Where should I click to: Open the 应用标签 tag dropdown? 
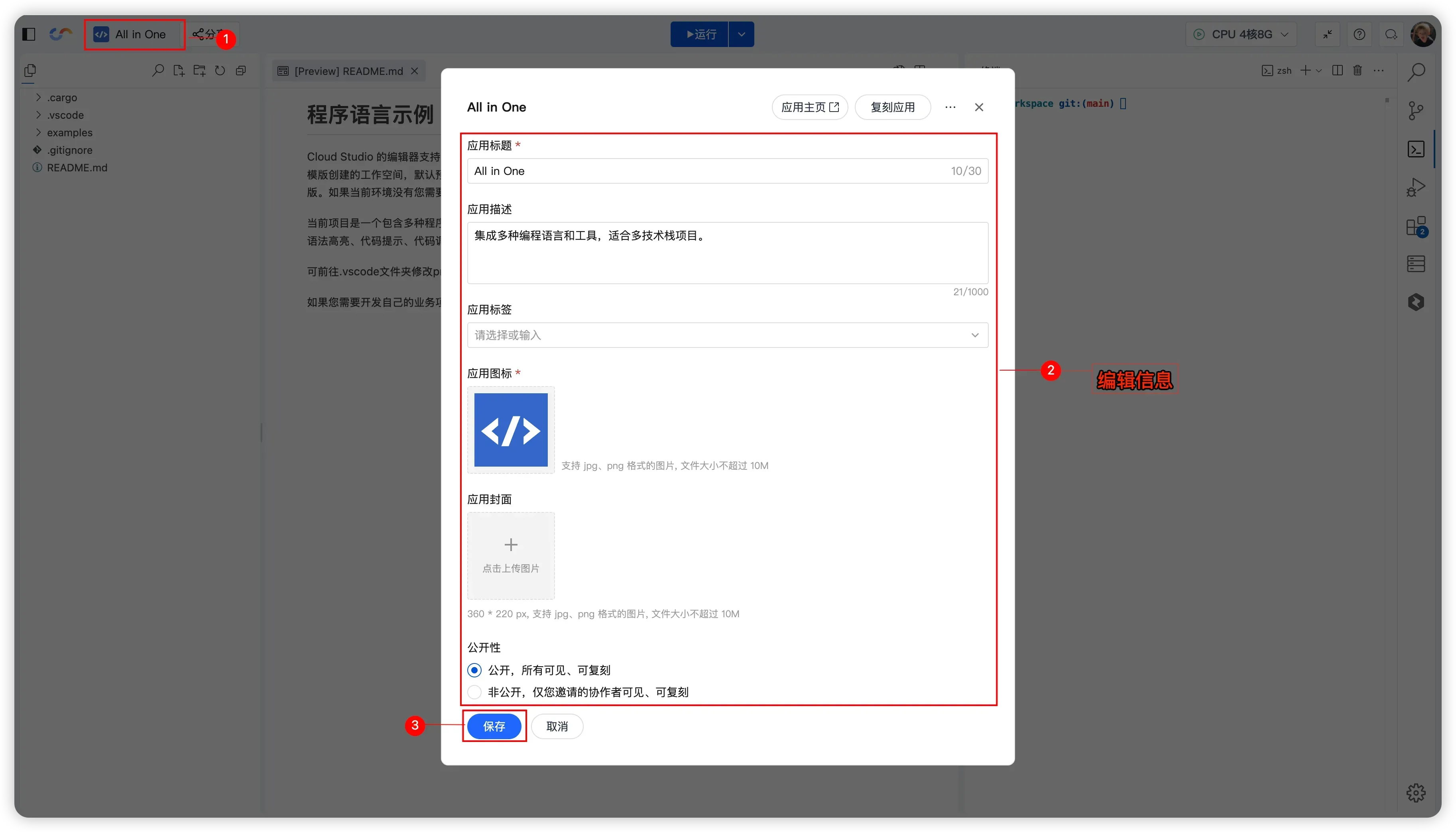tap(727, 335)
